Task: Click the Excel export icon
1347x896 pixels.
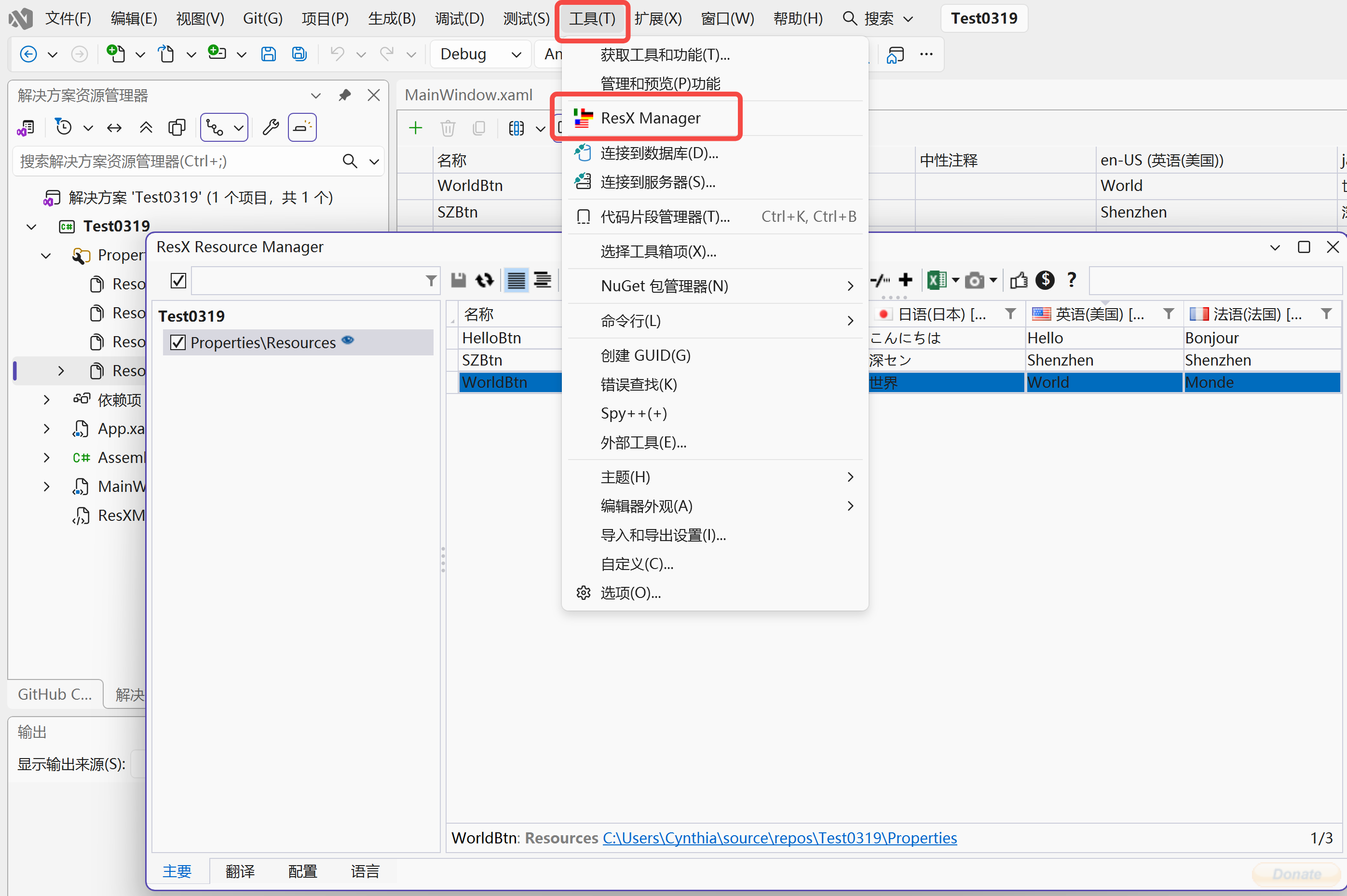Action: (x=937, y=280)
